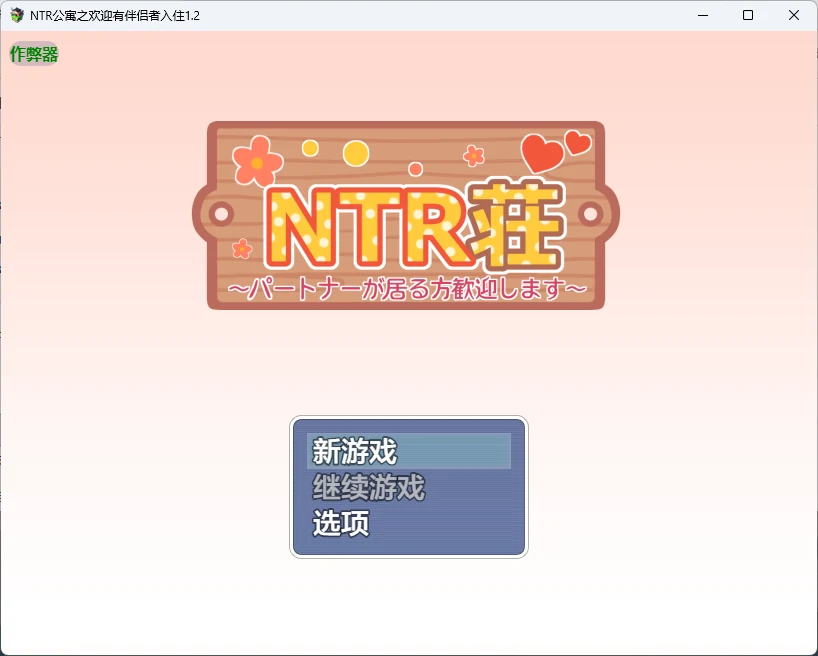Screen dimensions: 818x656
Task: Start a new game via 新游戏
Action: point(408,451)
